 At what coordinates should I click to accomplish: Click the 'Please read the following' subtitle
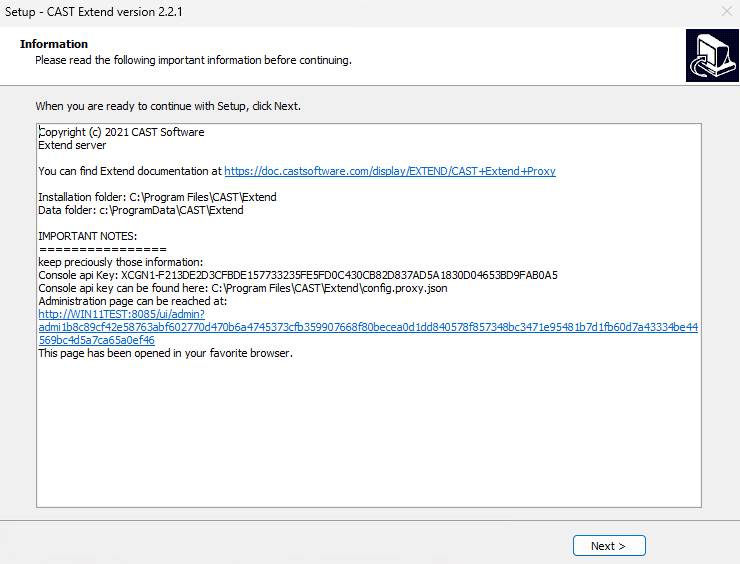(x=193, y=60)
